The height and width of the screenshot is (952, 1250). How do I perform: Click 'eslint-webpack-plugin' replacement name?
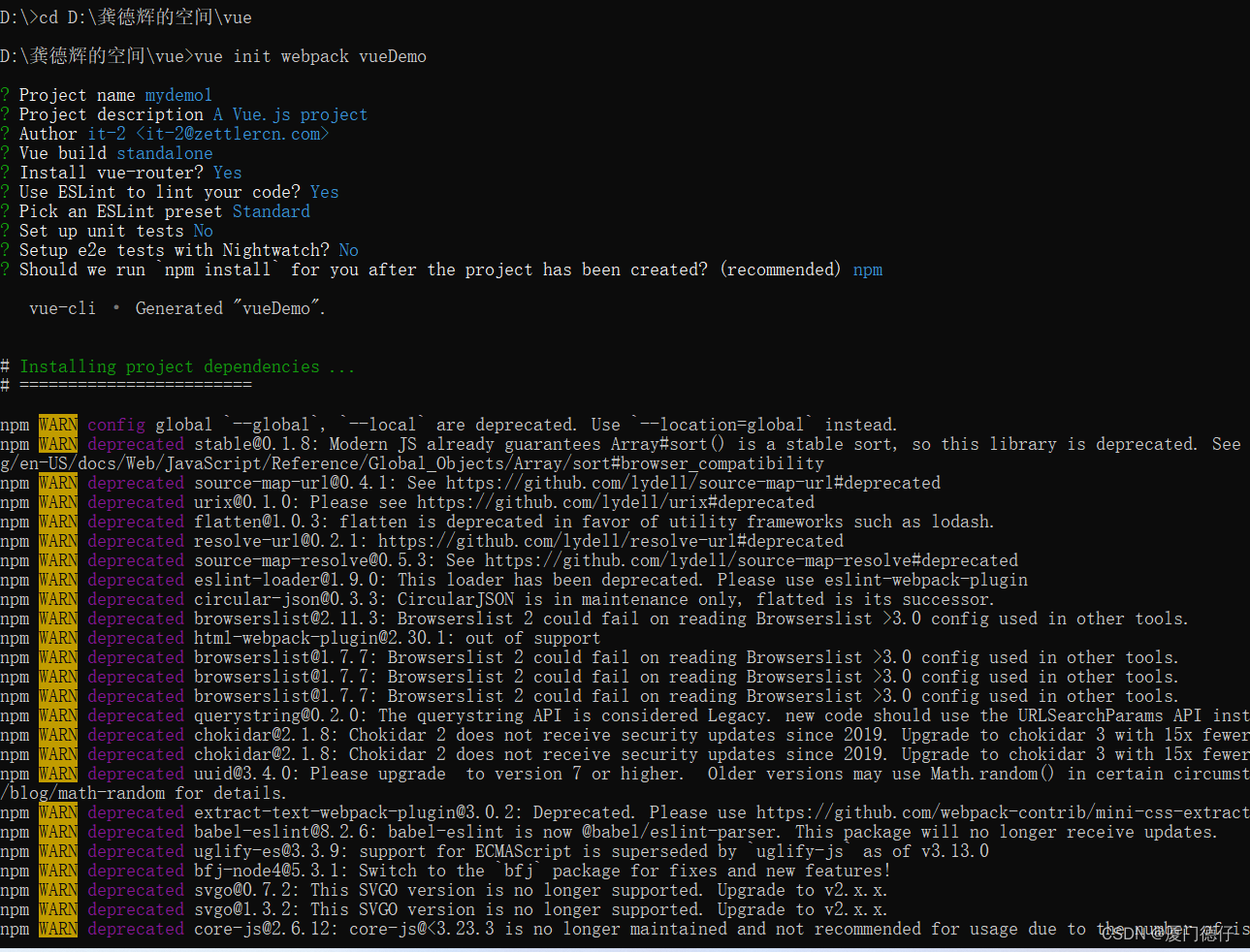click(926, 580)
